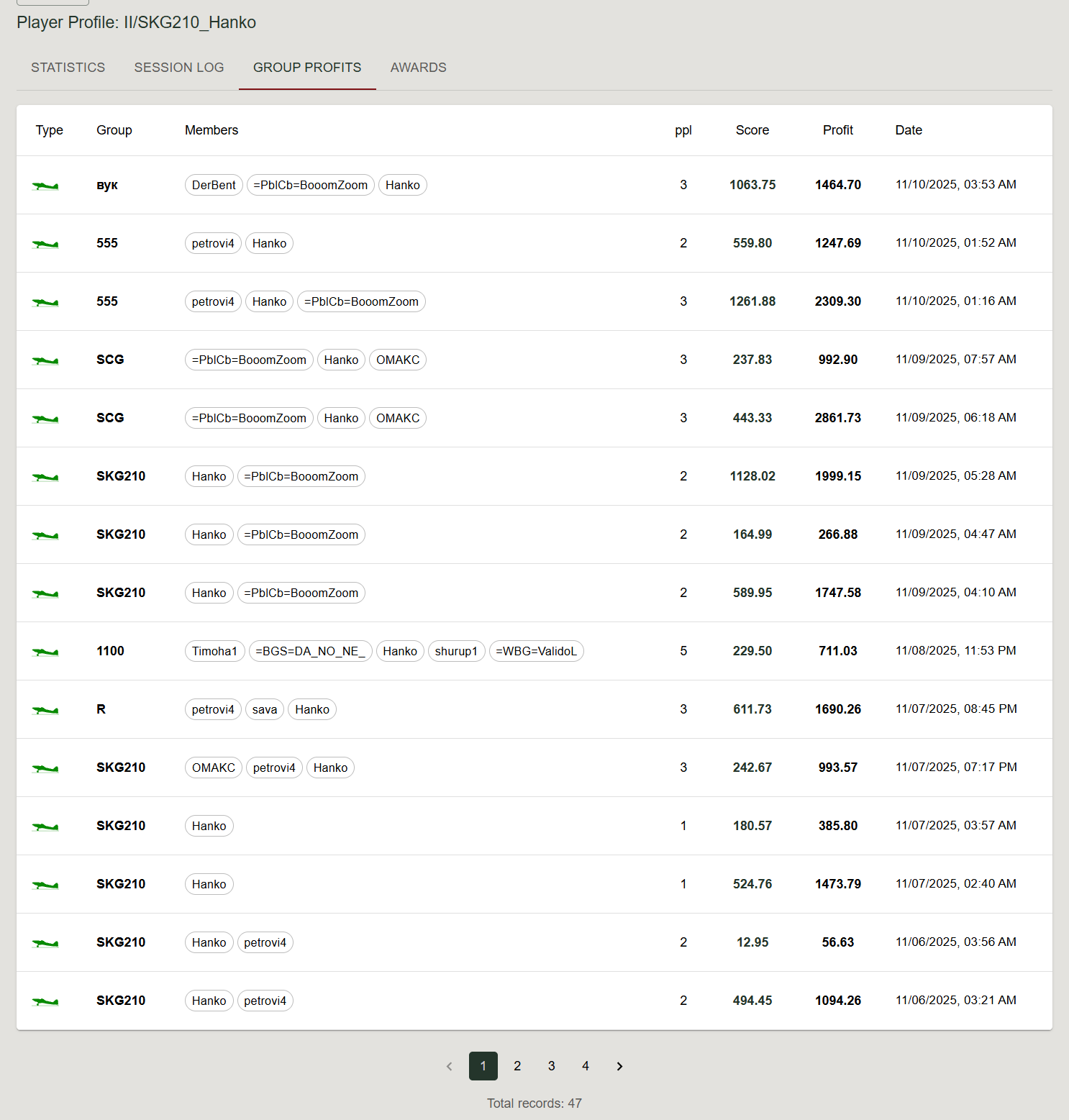Open the Session Log tab
Image resolution: width=1069 pixels, height=1120 pixels.
[x=179, y=68]
